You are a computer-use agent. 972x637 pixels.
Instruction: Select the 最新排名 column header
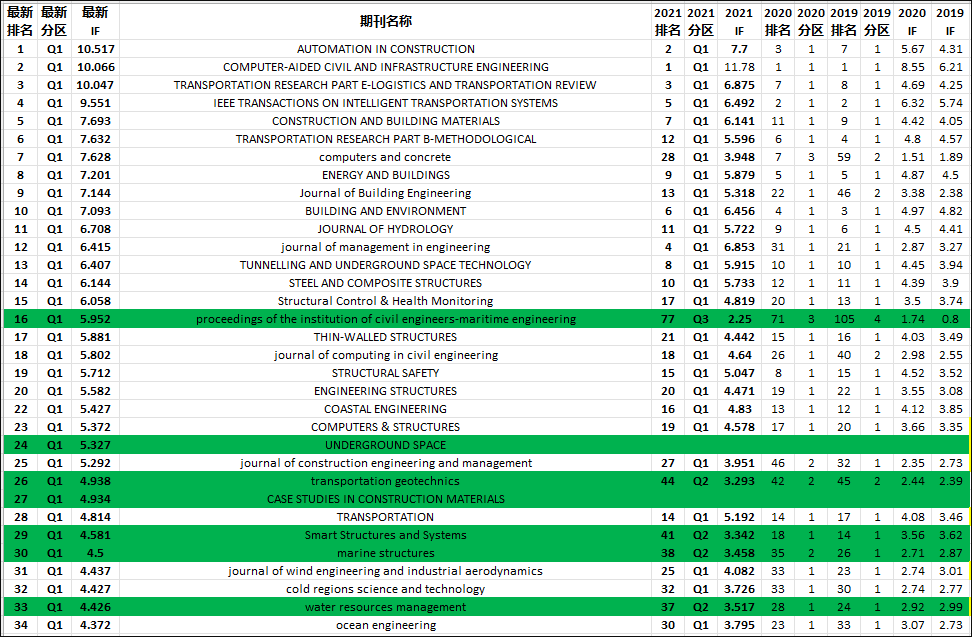click(x=20, y=21)
